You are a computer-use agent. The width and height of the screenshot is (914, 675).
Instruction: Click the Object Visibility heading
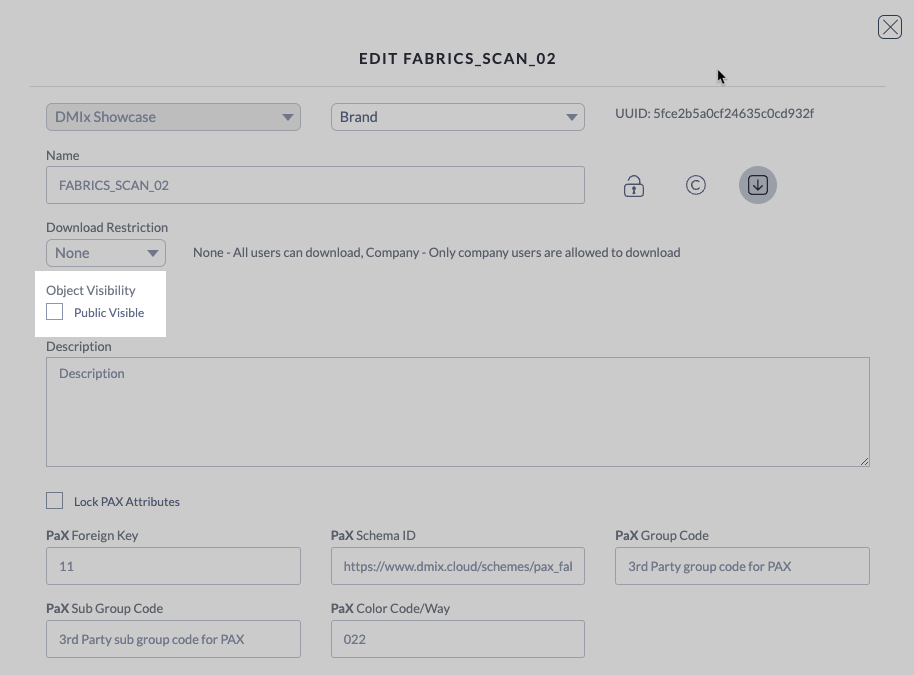click(x=90, y=290)
